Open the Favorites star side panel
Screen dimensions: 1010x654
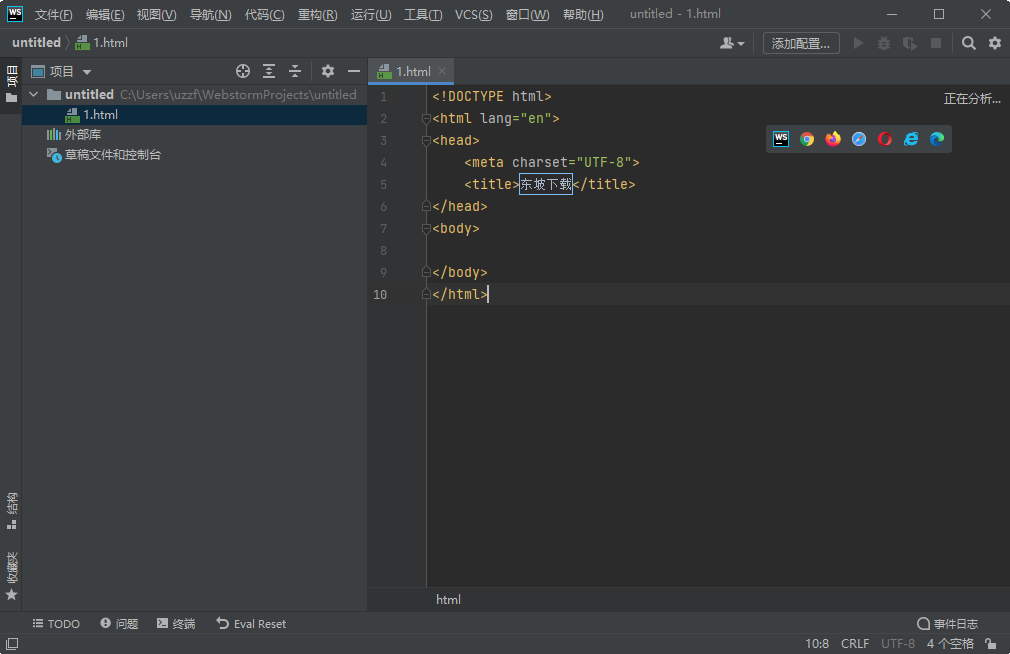tap(12, 576)
